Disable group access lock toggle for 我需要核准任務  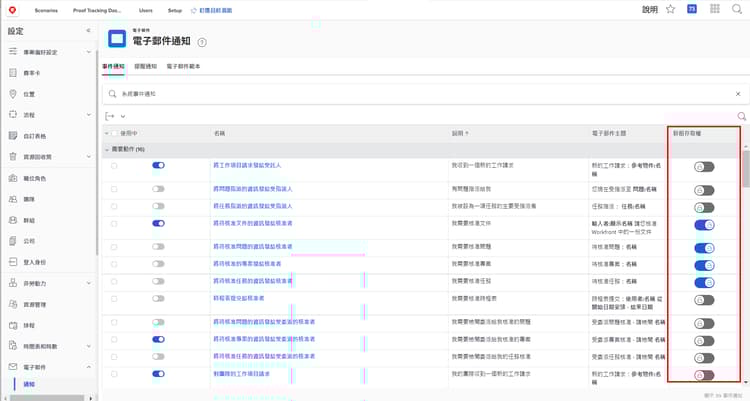click(x=704, y=282)
